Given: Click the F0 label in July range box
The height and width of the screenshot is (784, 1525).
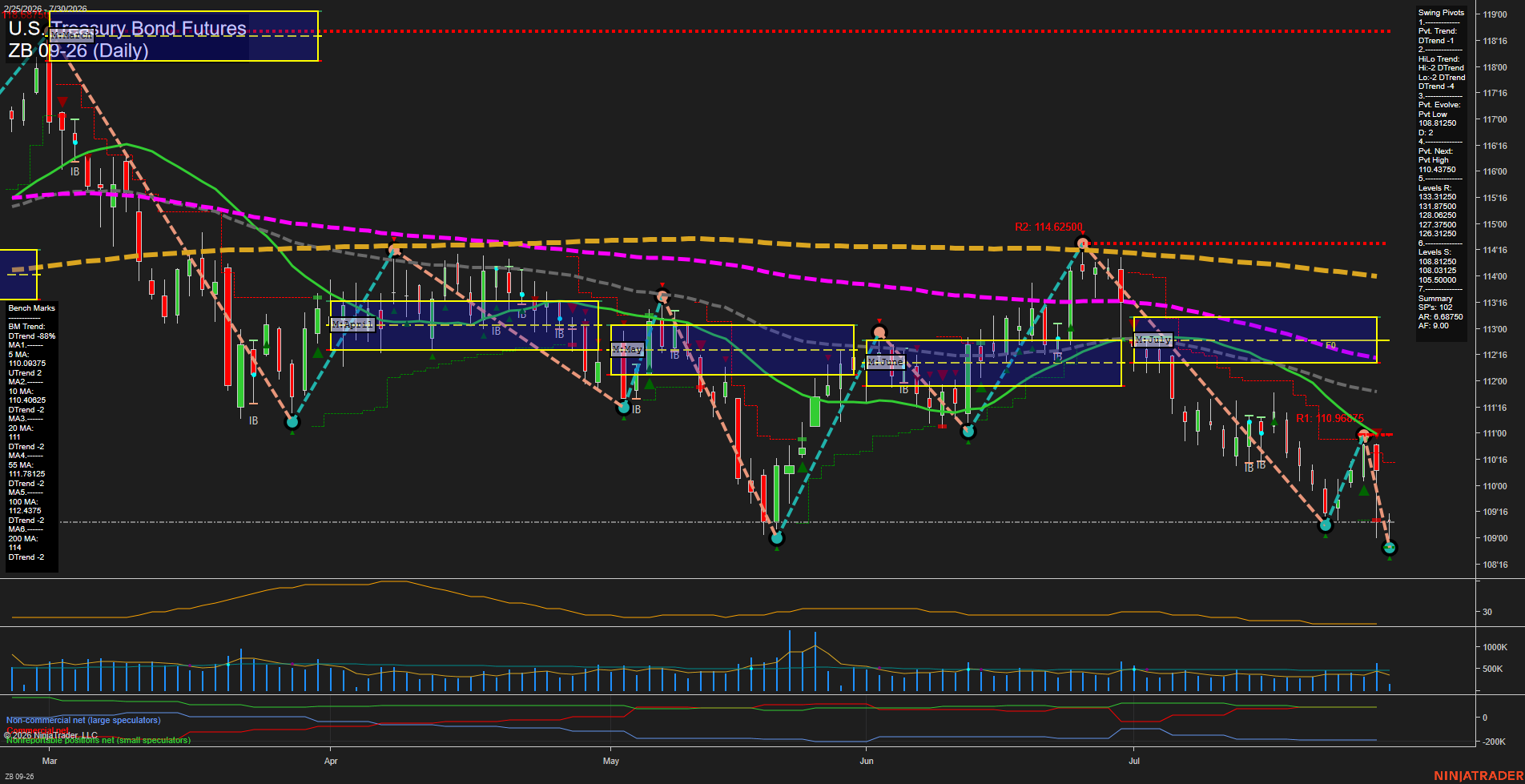Looking at the screenshot, I should [x=1330, y=346].
